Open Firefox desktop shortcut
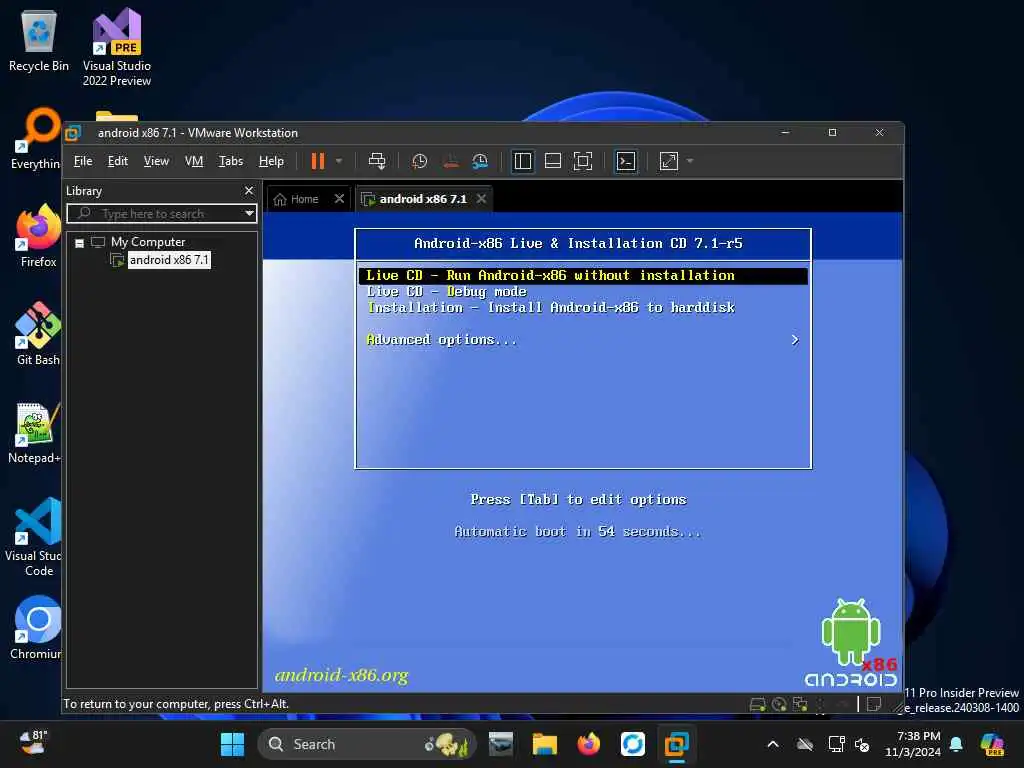This screenshot has height=768, width=1024. coord(38,236)
